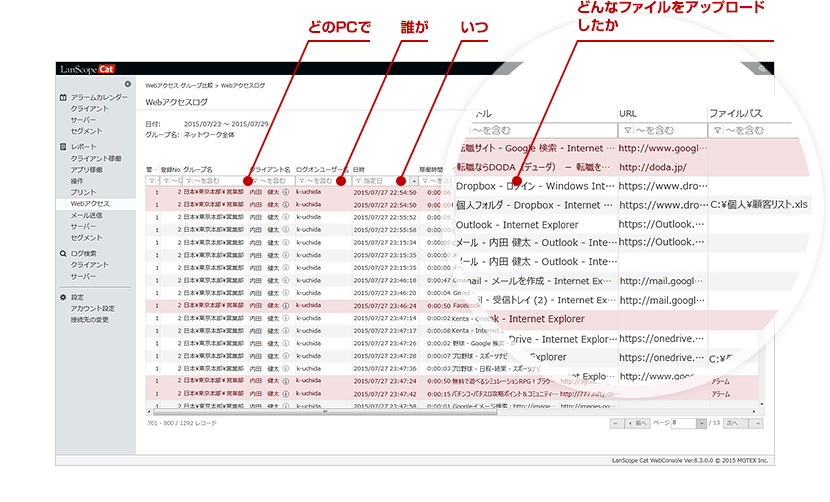
Task: Jump to last page button
Action: tap(756, 423)
